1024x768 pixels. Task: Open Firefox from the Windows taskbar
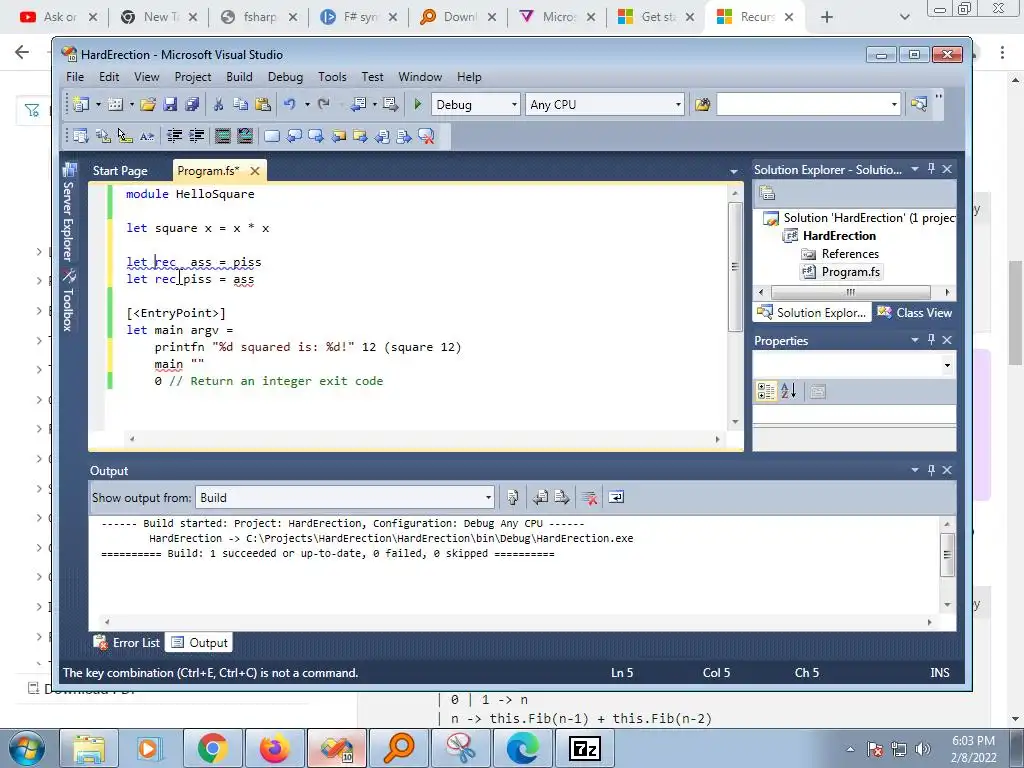[274, 748]
